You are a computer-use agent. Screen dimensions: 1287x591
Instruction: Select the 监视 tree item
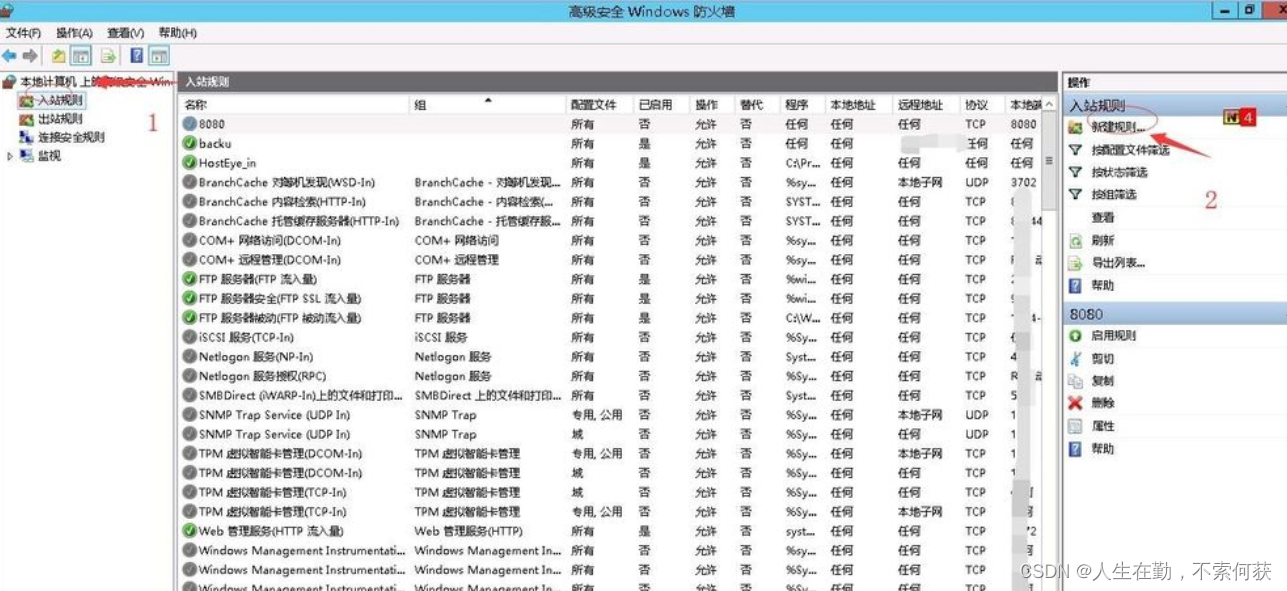click(48, 156)
